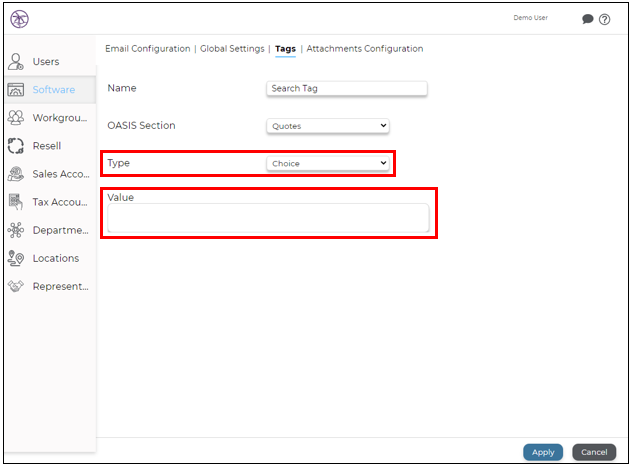This screenshot has width=634, height=469.
Task: Select the Tax Accounts sidebar icon
Action: click(x=16, y=202)
